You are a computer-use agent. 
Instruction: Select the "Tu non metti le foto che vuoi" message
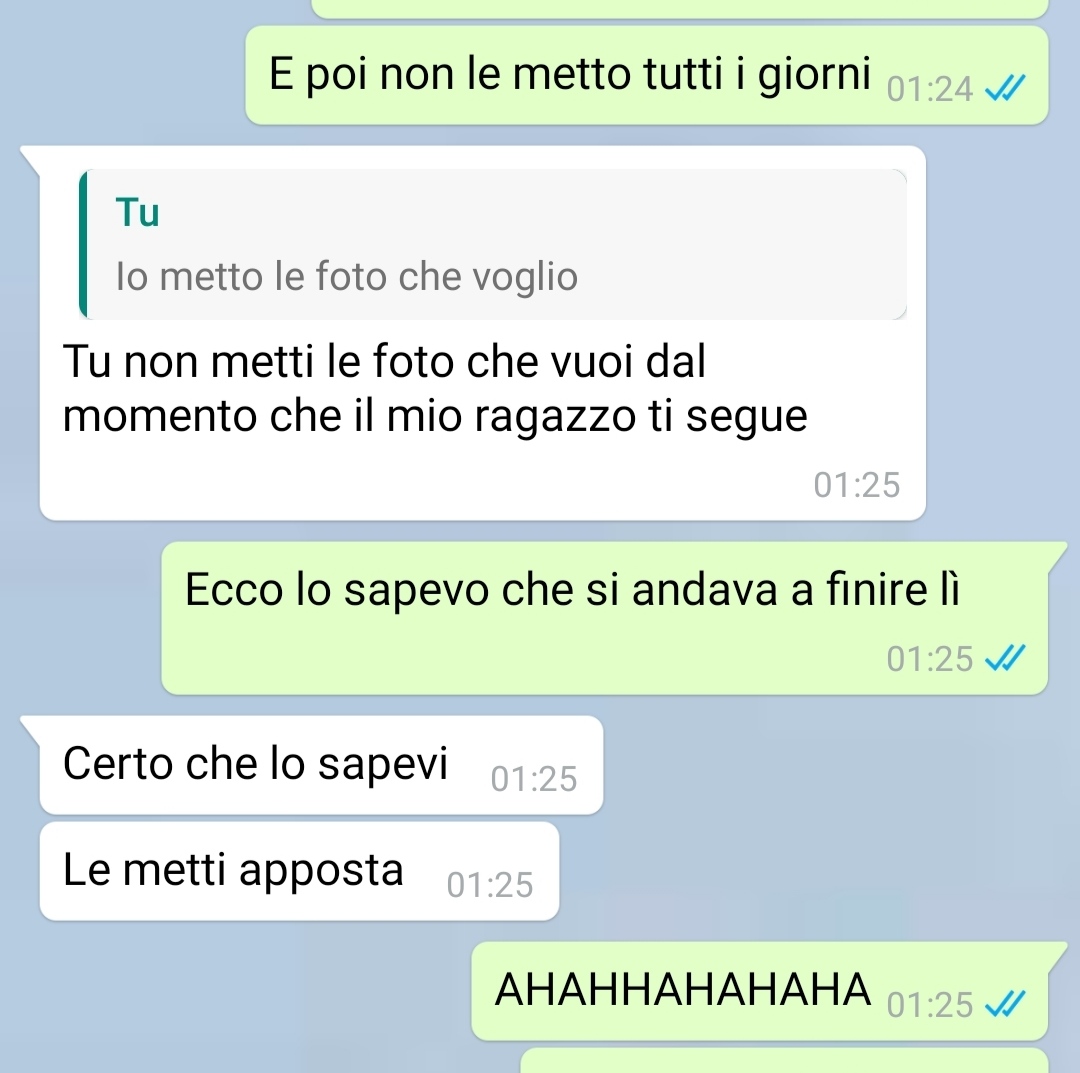point(483,333)
